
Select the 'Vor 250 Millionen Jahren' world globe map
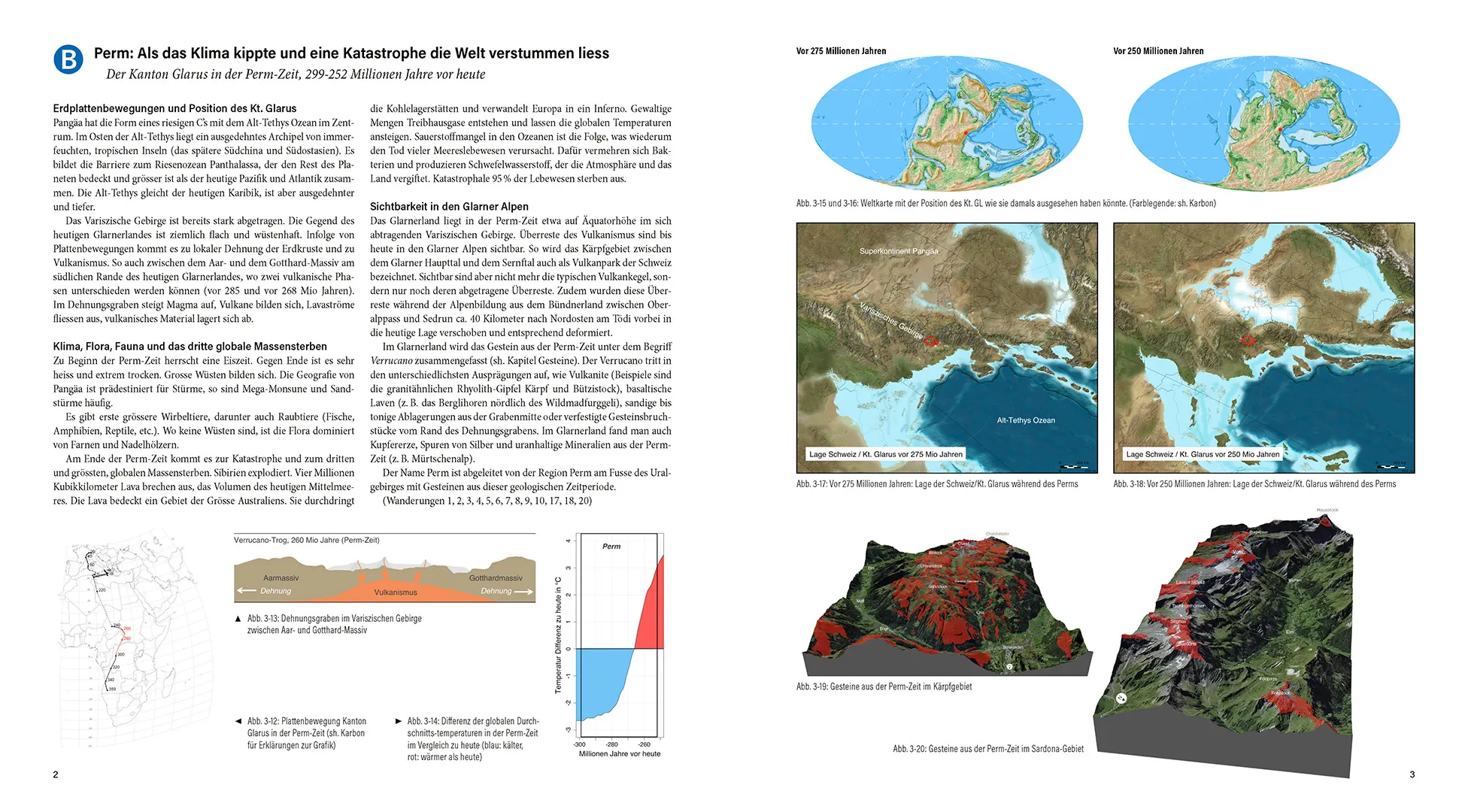pos(1264,123)
